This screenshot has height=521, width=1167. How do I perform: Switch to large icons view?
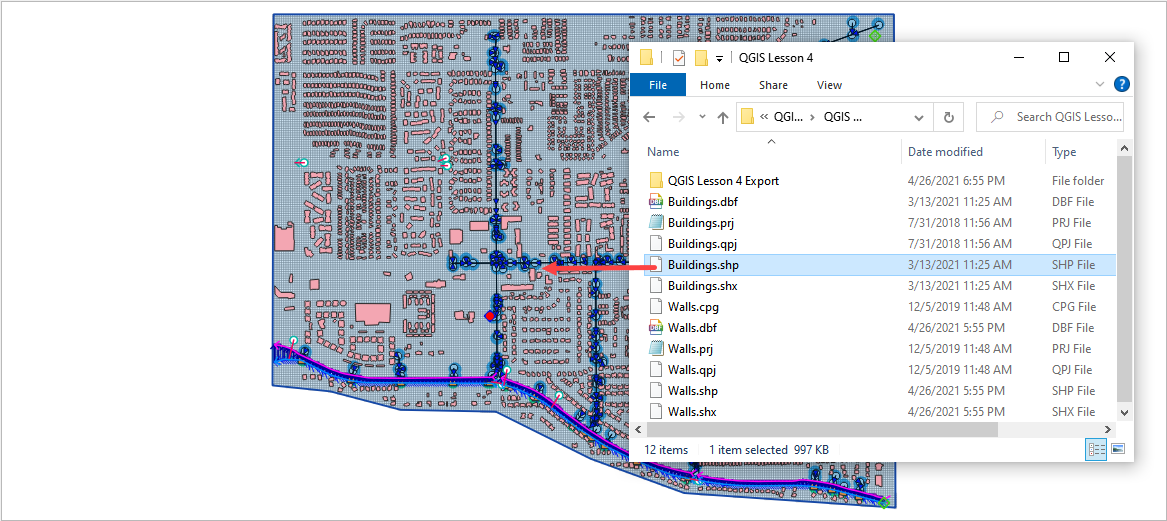click(1117, 450)
